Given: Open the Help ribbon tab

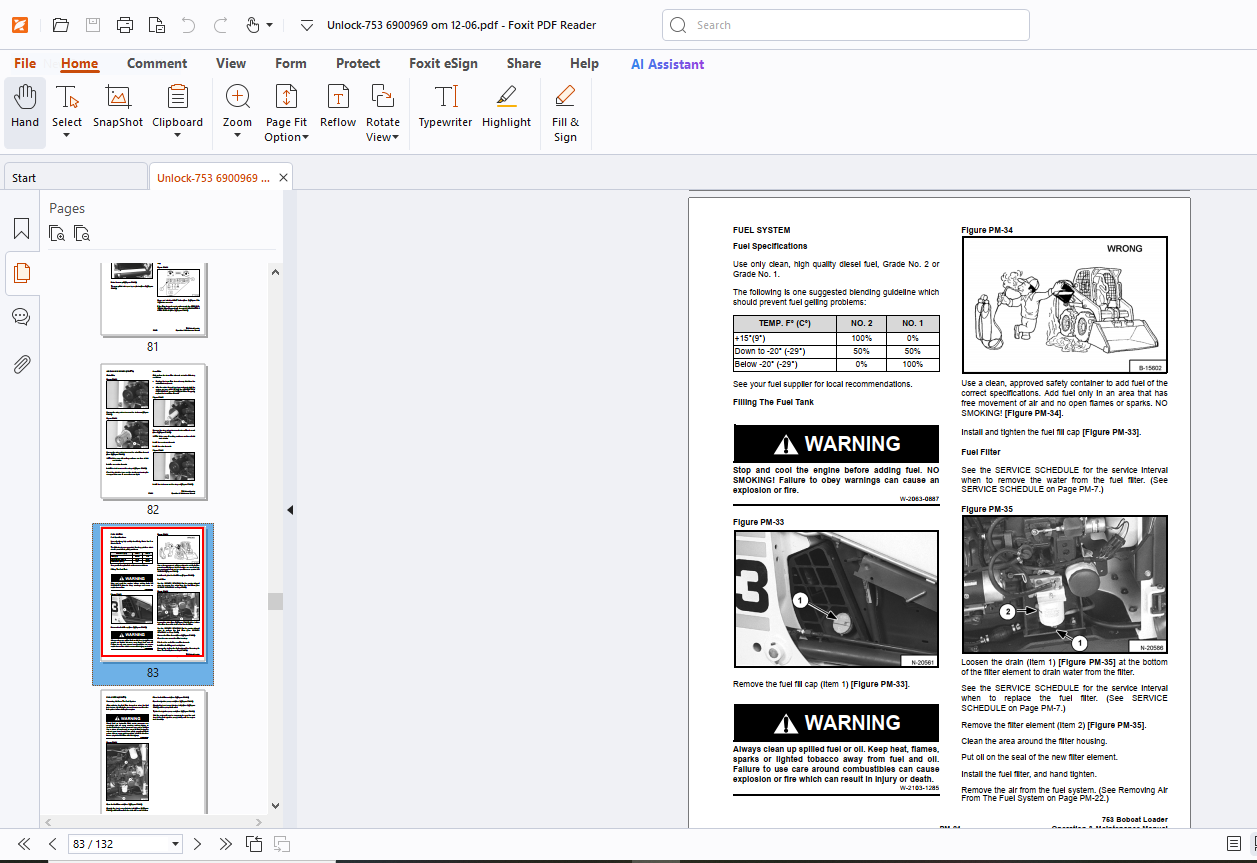Looking at the screenshot, I should (584, 63).
